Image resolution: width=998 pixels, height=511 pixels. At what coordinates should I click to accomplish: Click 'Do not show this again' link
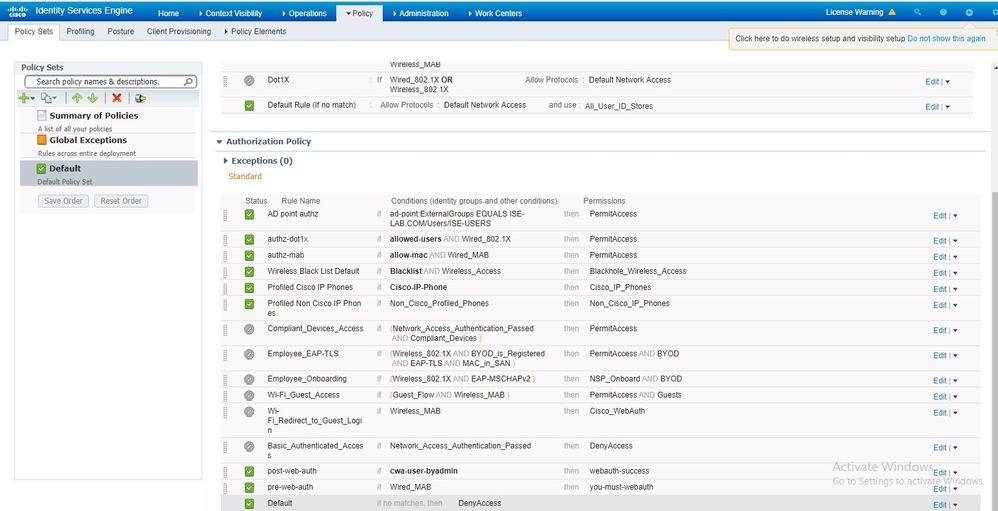pyautogui.click(x=947, y=38)
